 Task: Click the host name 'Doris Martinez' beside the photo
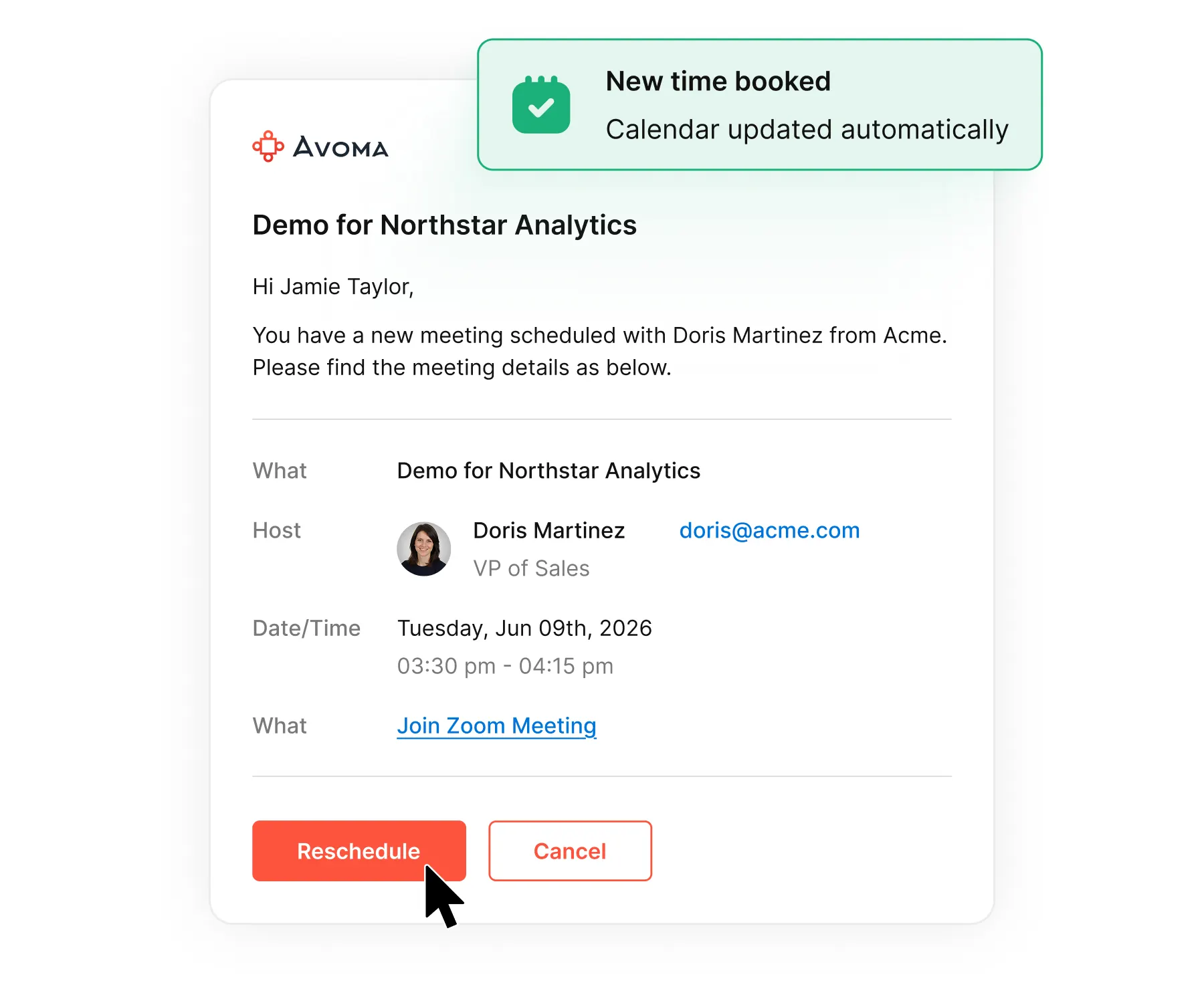(548, 530)
